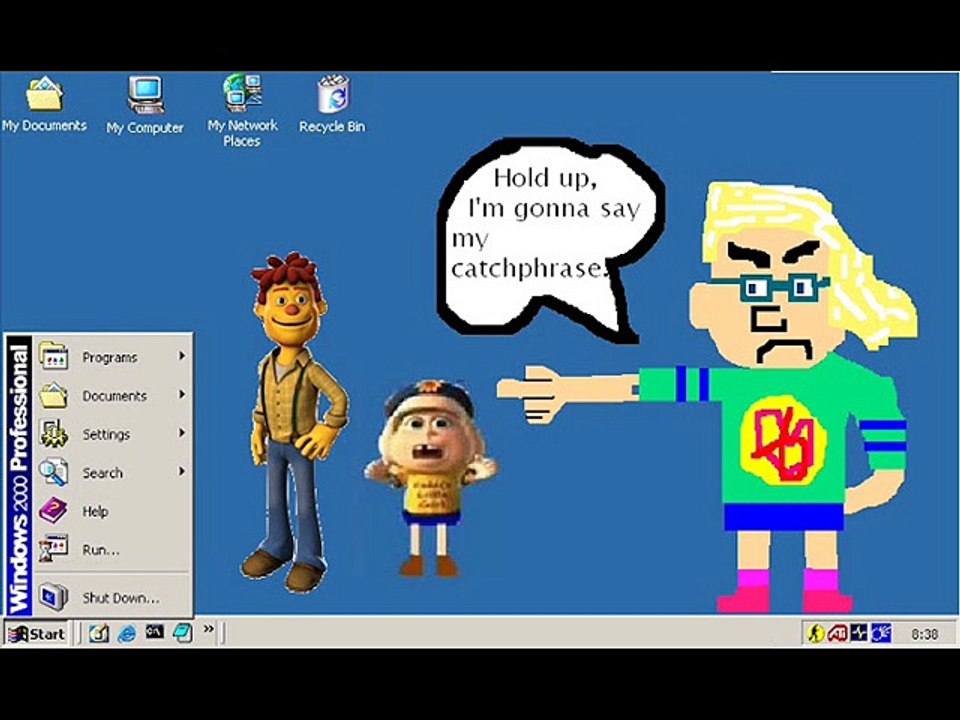Choose Help from the Start menu
This screenshot has width=960, height=720.
pyautogui.click(x=113, y=511)
